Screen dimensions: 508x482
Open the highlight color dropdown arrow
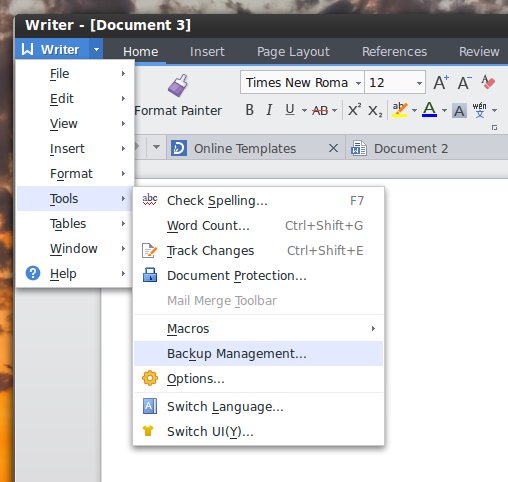tap(414, 110)
